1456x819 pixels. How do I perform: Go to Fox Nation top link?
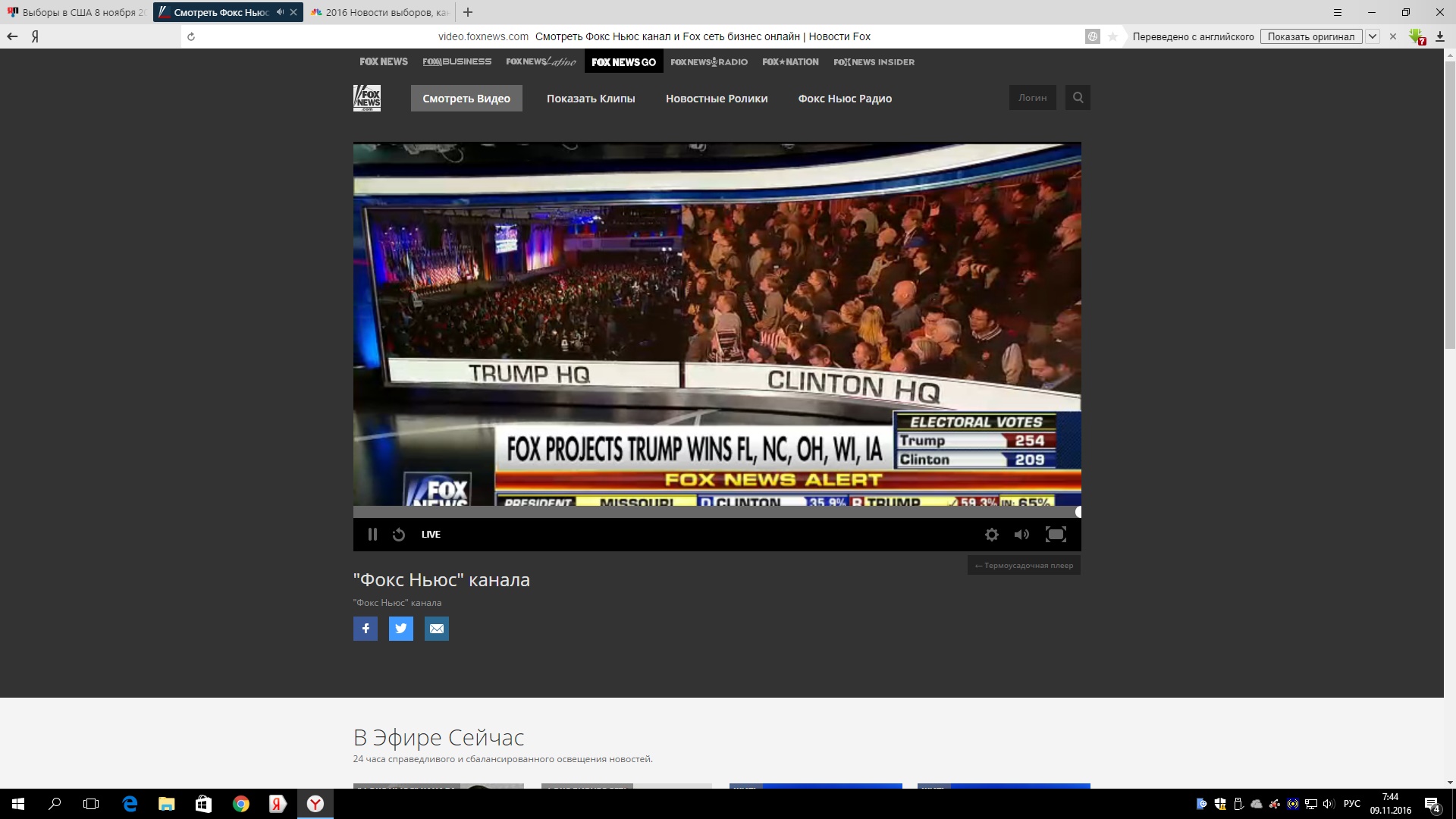pos(790,61)
